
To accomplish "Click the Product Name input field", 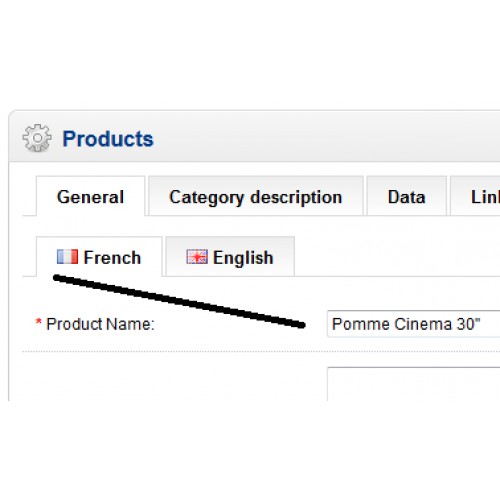I will (x=414, y=324).
